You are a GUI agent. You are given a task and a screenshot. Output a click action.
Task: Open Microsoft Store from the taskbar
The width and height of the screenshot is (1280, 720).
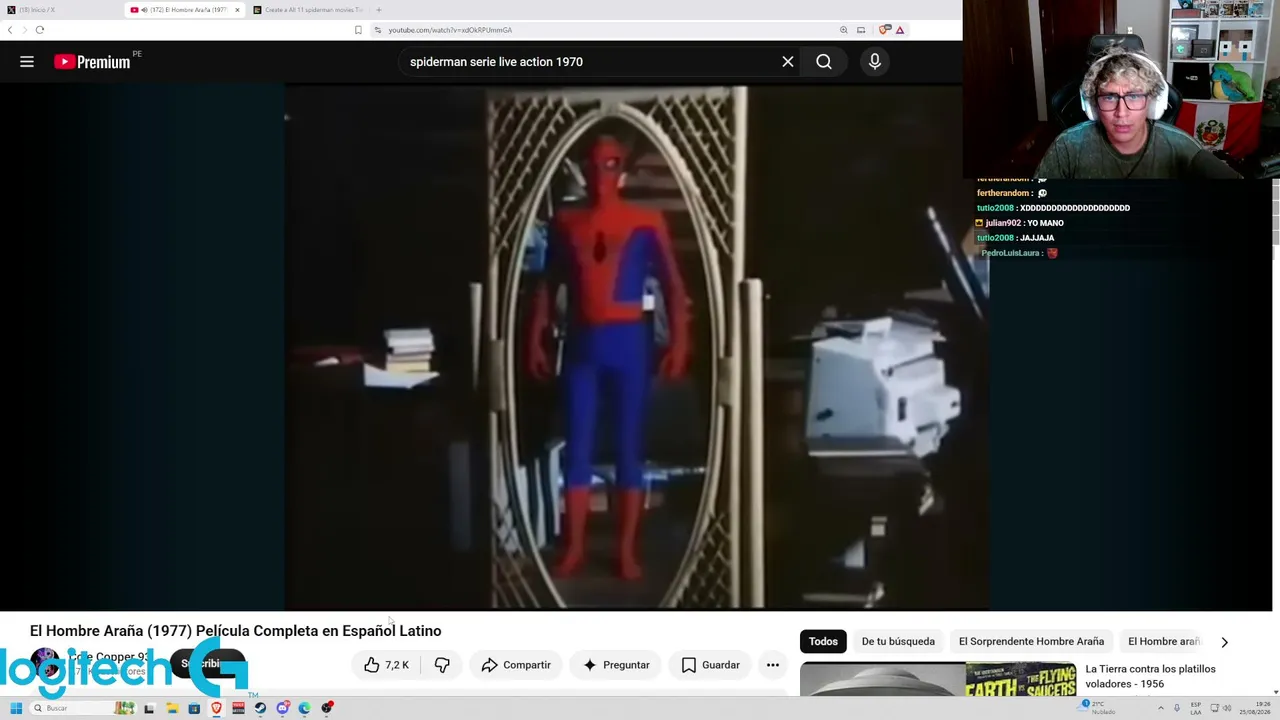tap(194, 708)
